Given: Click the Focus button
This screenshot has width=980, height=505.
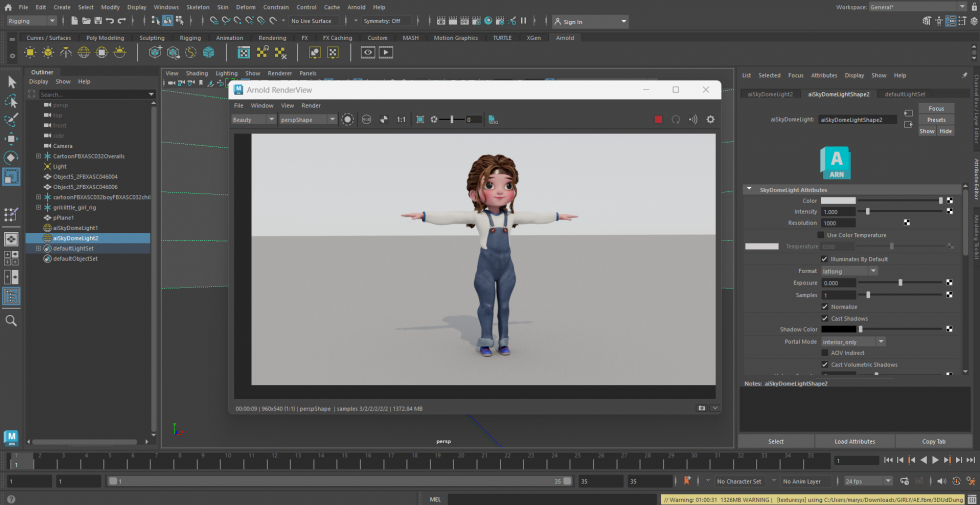Looking at the screenshot, I should point(936,109).
